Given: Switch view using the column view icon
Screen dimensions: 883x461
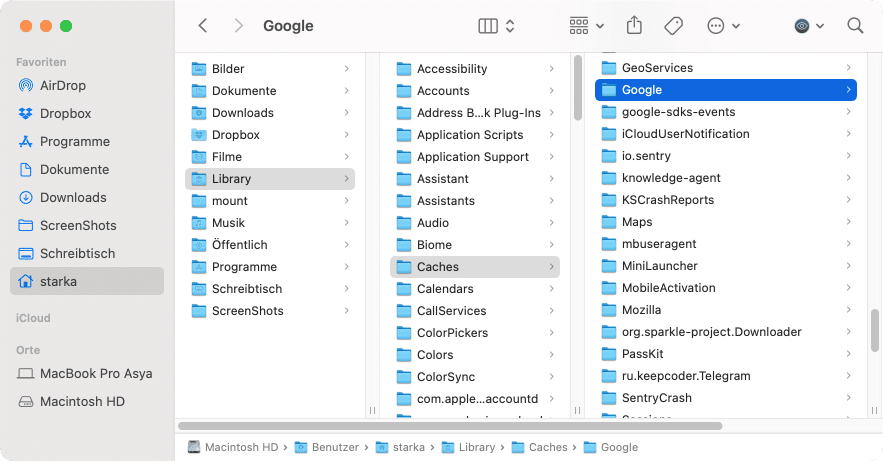Looking at the screenshot, I should click(x=488, y=26).
